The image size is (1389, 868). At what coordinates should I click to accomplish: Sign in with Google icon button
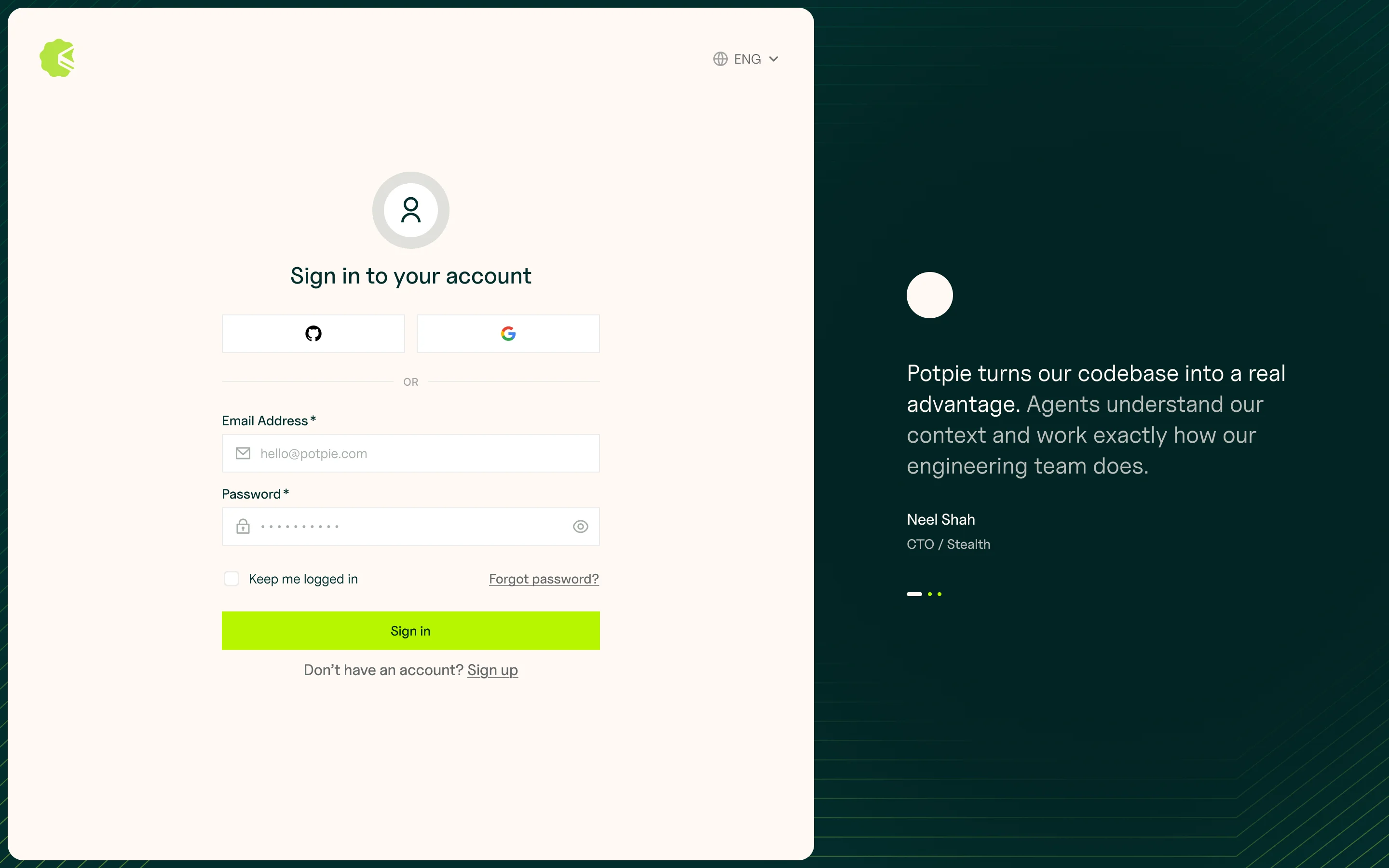tap(508, 334)
